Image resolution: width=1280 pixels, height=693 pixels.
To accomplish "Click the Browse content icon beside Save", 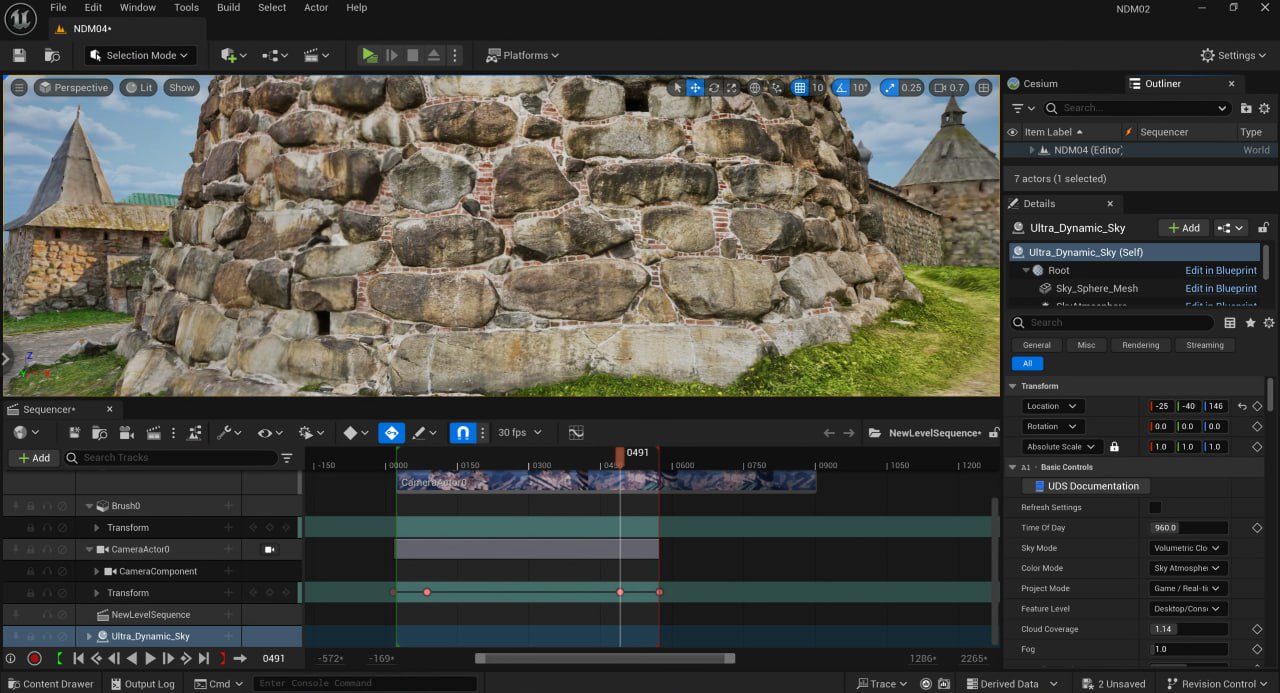I will point(52,55).
